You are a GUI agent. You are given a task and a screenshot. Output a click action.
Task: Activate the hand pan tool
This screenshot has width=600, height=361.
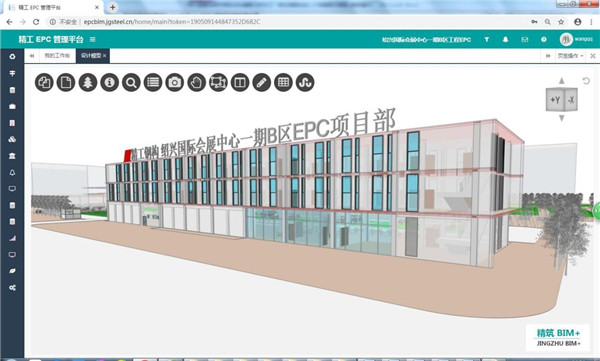[x=197, y=82]
